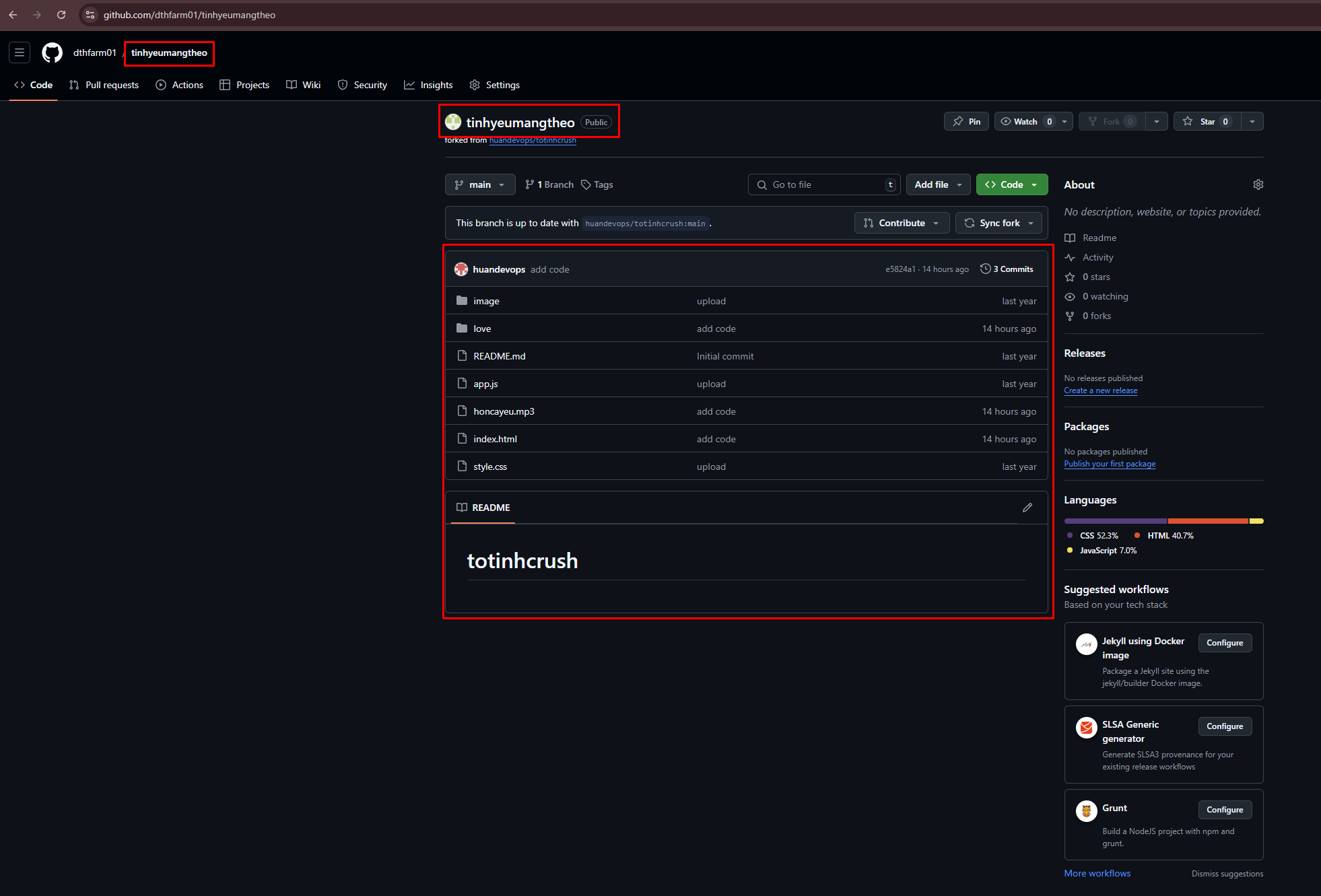This screenshot has height=896, width=1321.
Task: Open the main branch selector
Action: click(480, 184)
